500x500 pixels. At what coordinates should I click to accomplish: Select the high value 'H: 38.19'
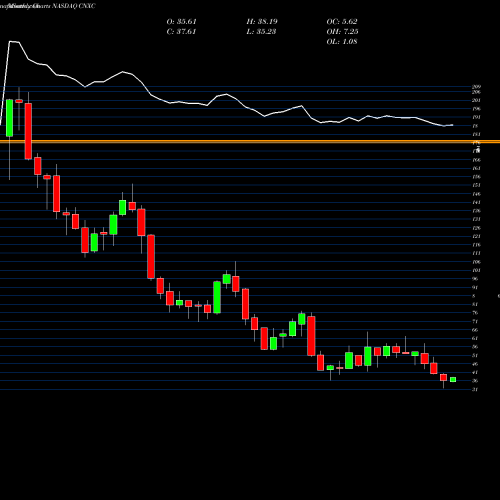262,22
